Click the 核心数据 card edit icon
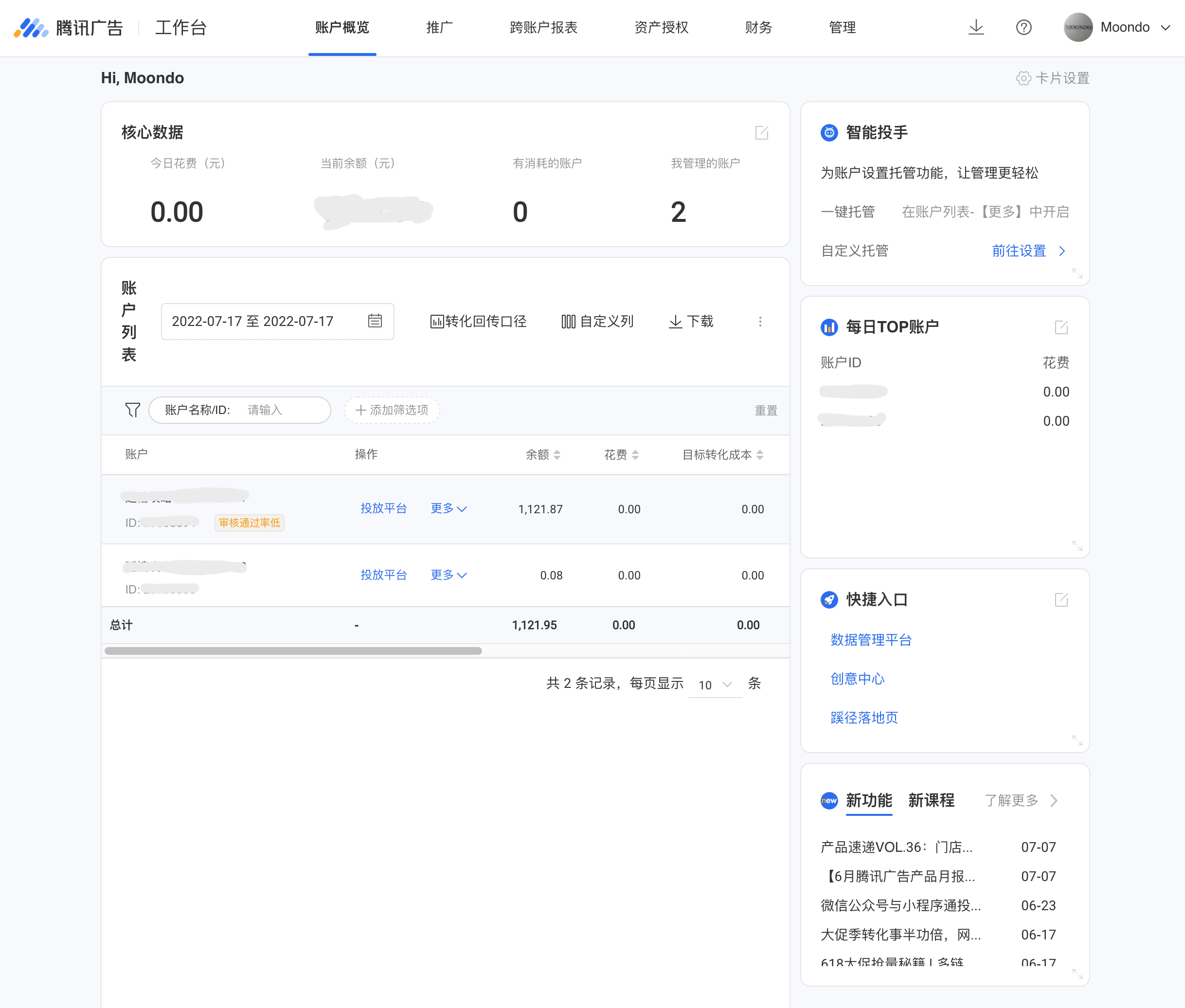1185x1008 pixels. 761,133
